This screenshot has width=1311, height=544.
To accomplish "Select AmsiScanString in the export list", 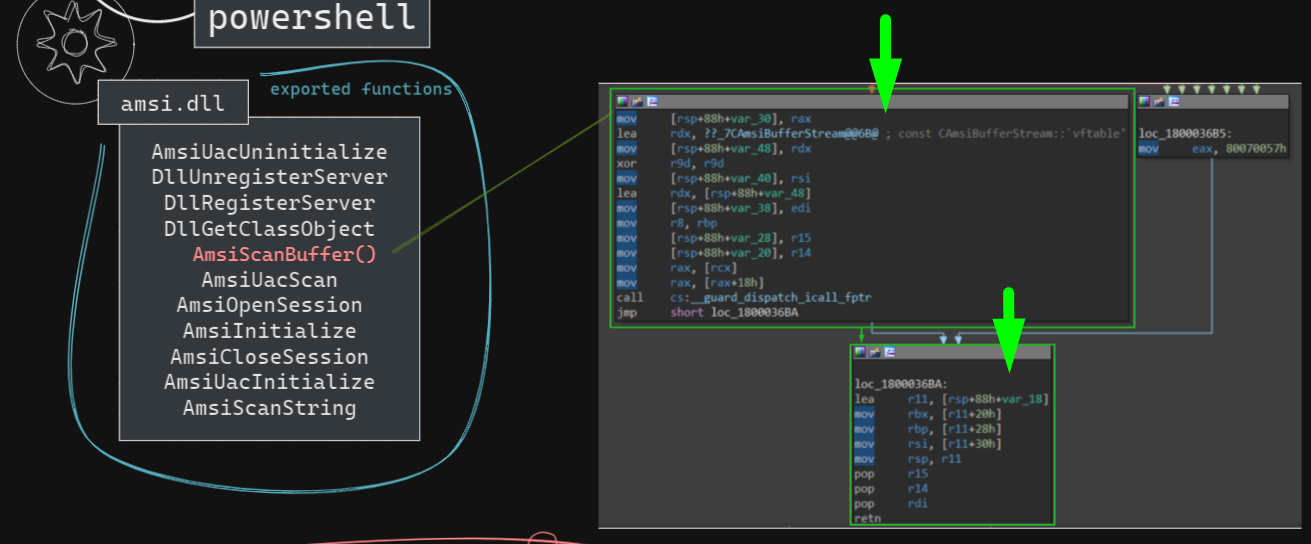I will click(269, 408).
